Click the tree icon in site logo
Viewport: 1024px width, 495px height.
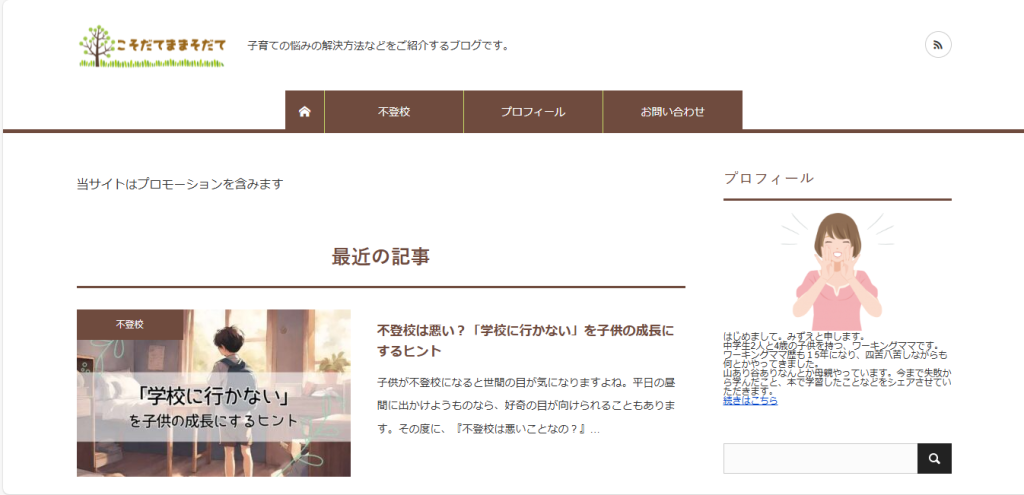98,45
